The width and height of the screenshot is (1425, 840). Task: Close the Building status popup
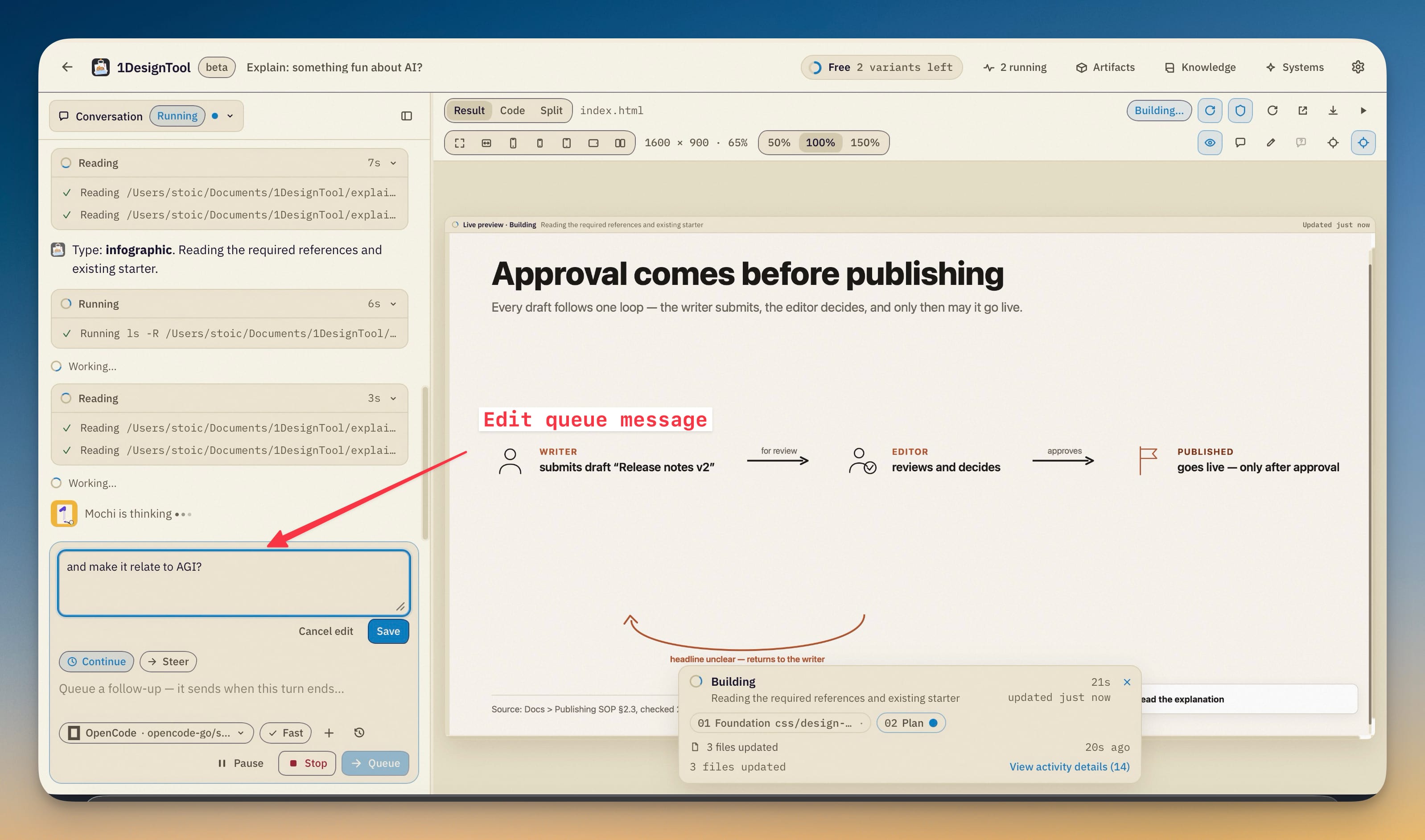[1127, 682]
